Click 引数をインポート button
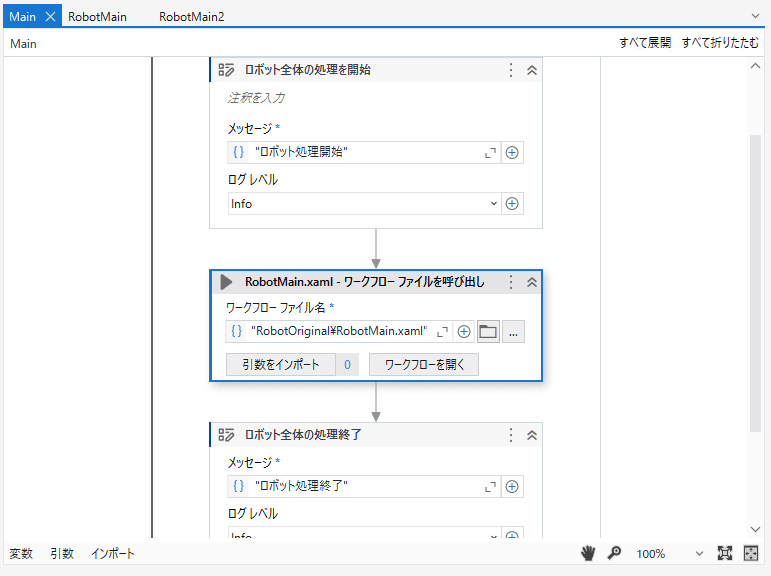This screenshot has width=771, height=576. (281, 364)
